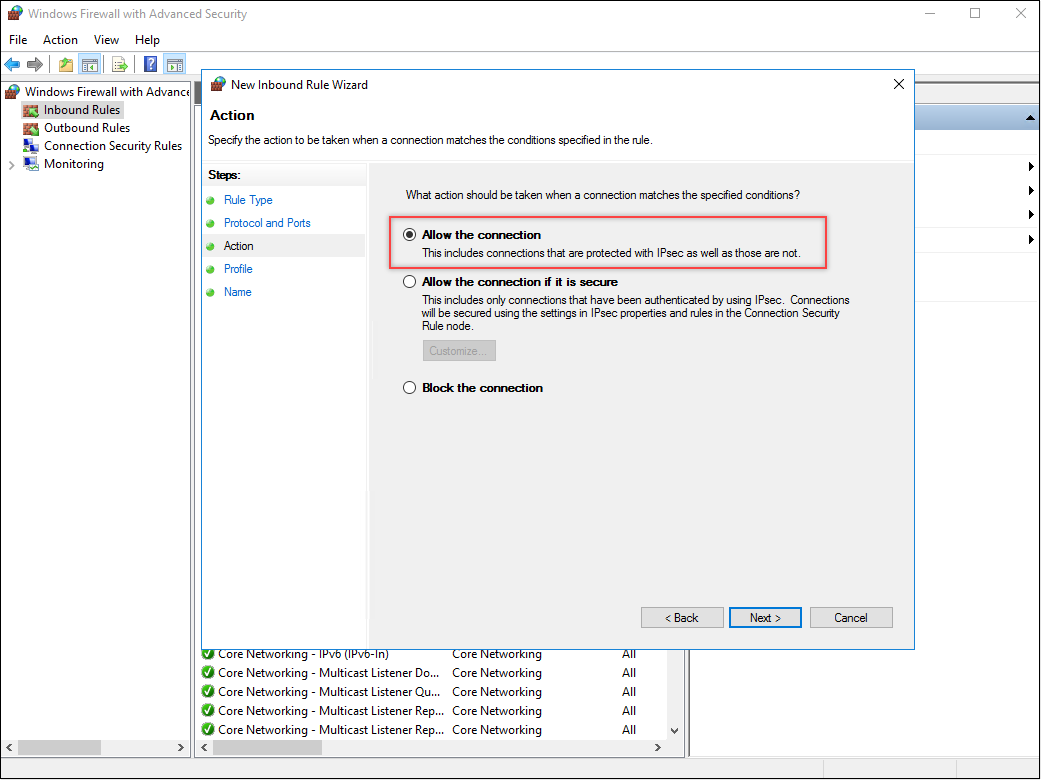Viewport: 1042px width, 781px height.
Task: Click the Connection Security Rules computers icon
Action: pos(31,146)
